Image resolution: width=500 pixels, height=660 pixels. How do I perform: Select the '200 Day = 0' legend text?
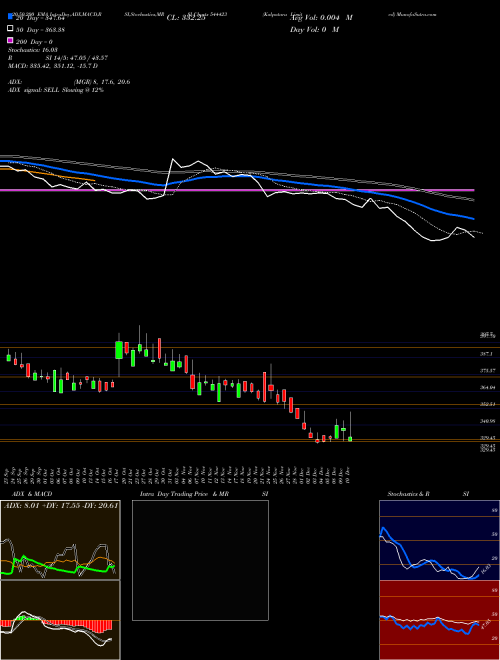pyautogui.click(x=34, y=42)
